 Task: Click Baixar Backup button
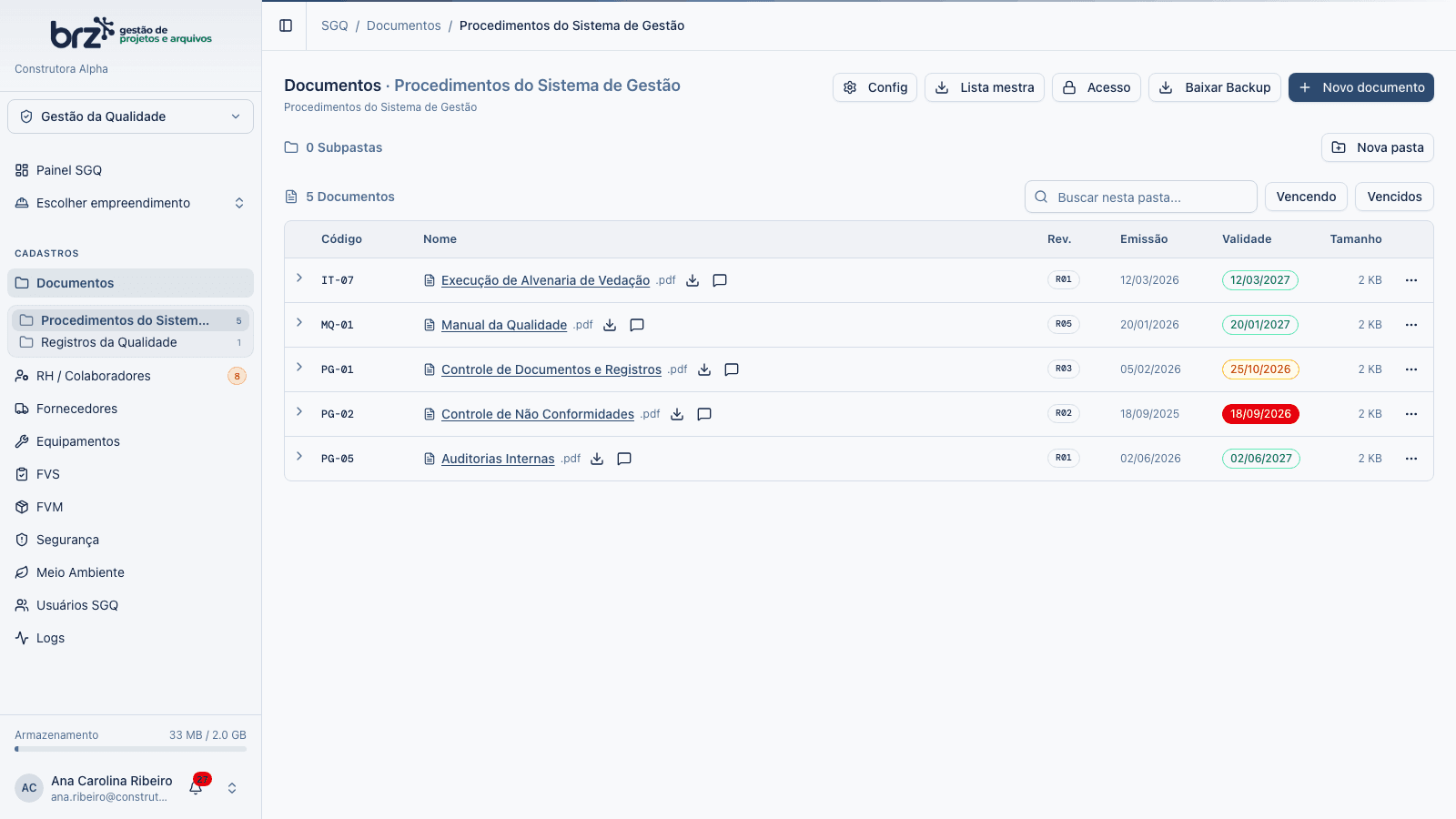[x=1215, y=87]
